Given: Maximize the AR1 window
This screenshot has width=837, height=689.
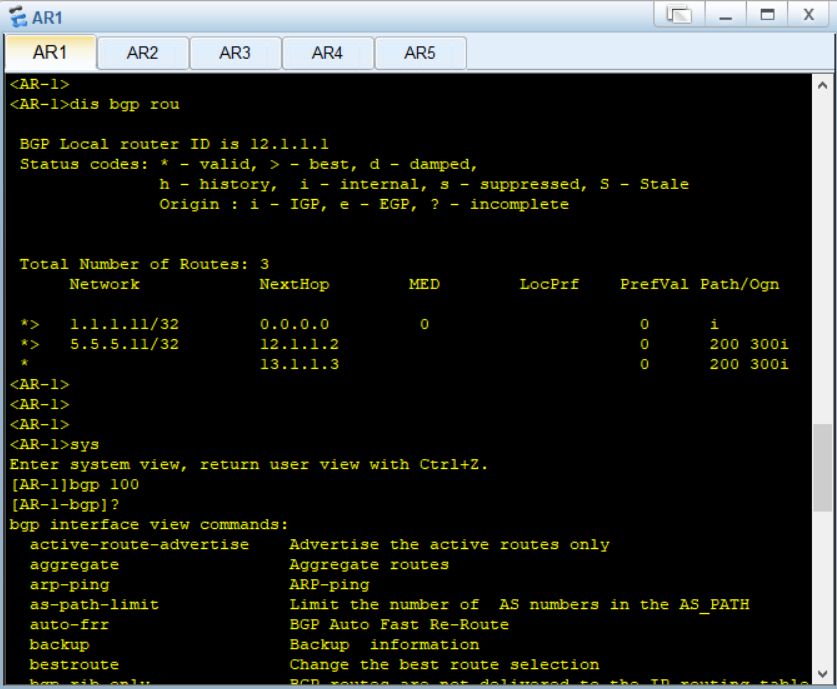Looking at the screenshot, I should 767,14.
